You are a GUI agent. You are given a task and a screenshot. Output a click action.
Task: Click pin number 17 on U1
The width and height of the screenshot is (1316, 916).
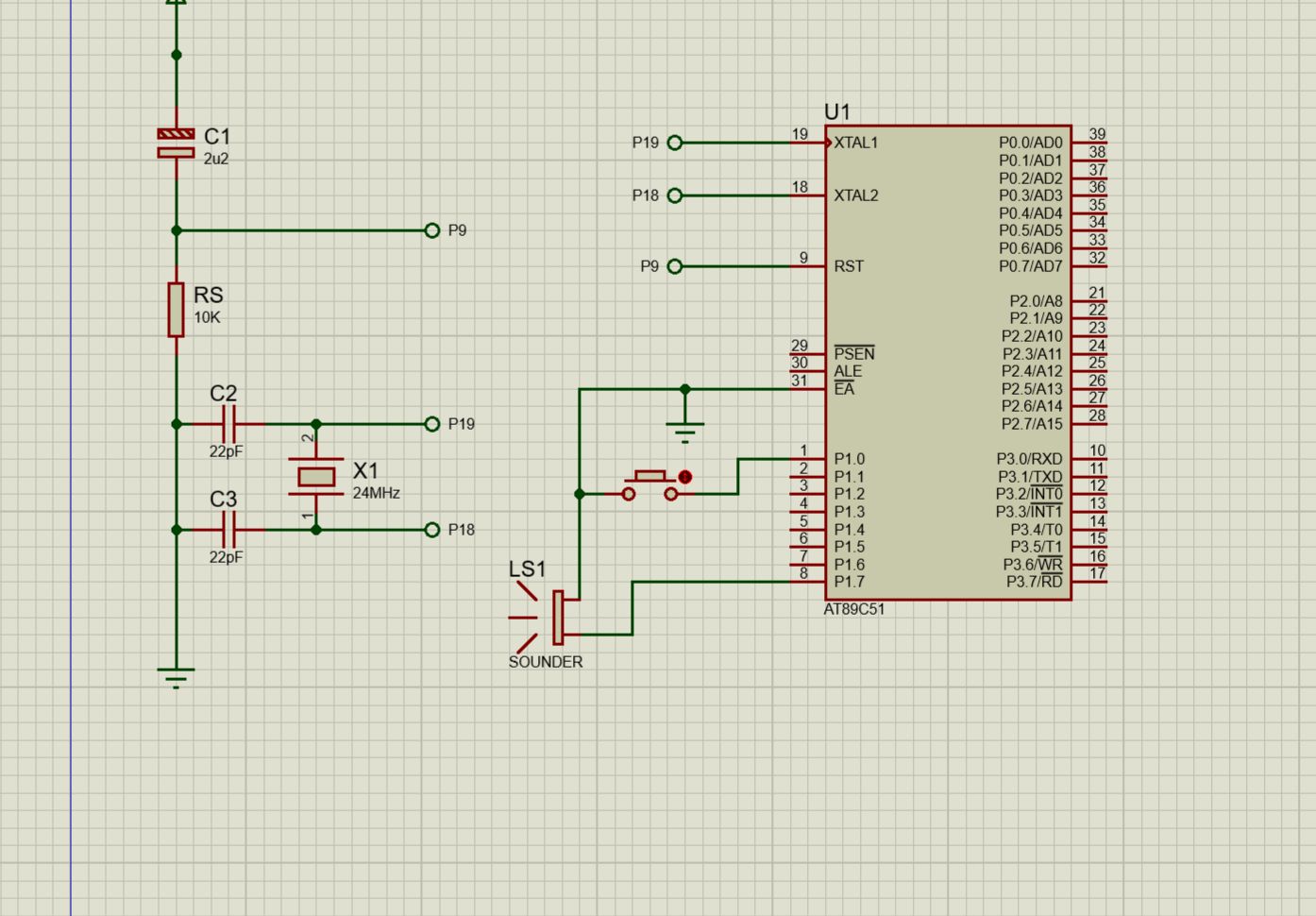point(1097,573)
